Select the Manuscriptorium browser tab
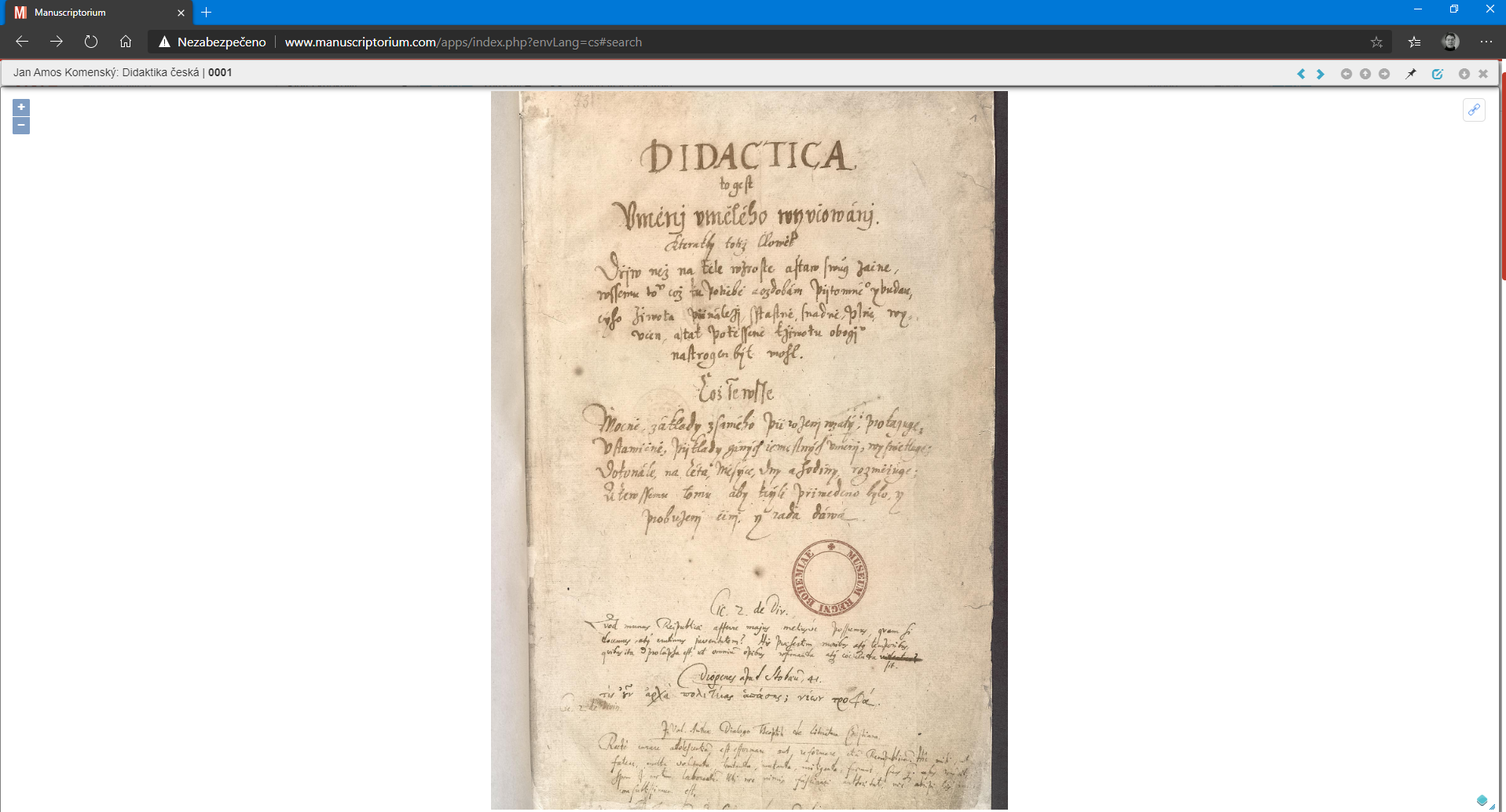The image size is (1506, 812). click(x=94, y=13)
